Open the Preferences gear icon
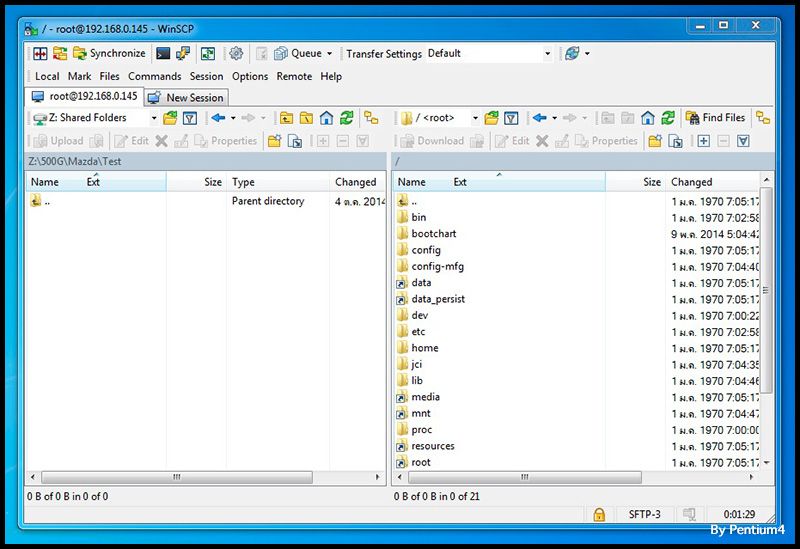This screenshot has height=549, width=800. point(236,53)
